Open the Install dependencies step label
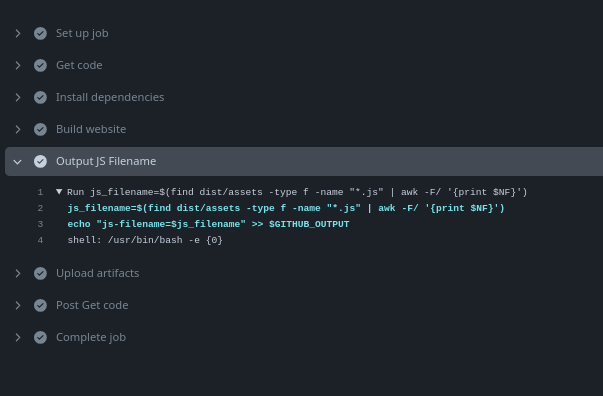This screenshot has width=603, height=396. click(110, 97)
